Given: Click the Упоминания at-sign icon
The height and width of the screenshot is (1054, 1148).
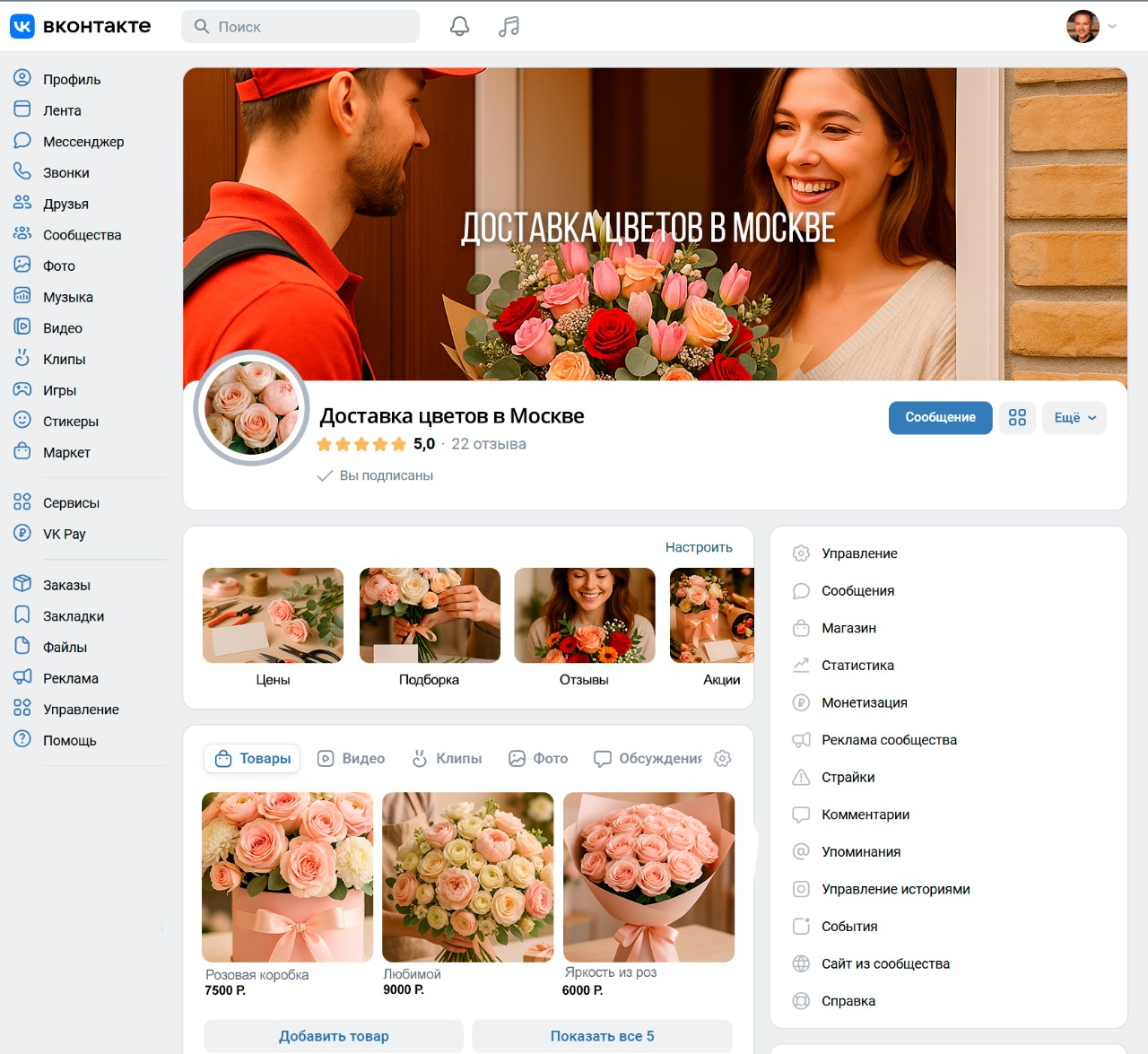Looking at the screenshot, I should [801, 851].
